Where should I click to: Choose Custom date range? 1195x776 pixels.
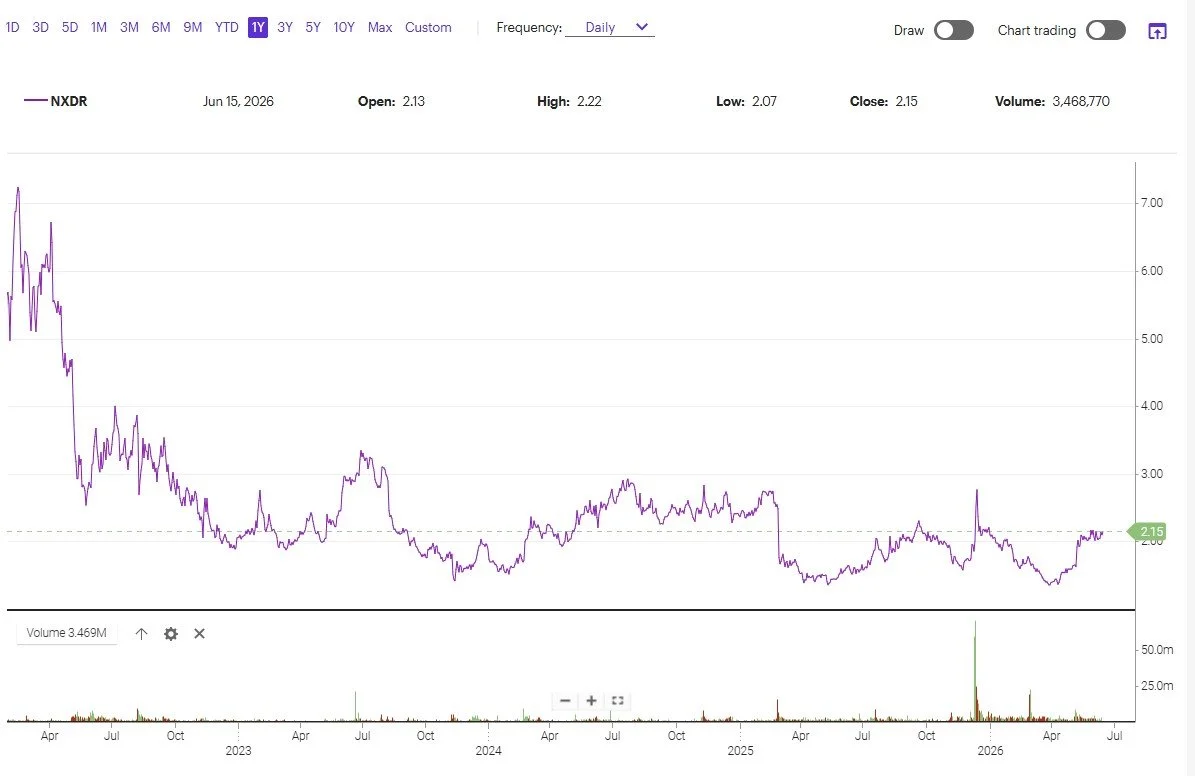click(428, 27)
